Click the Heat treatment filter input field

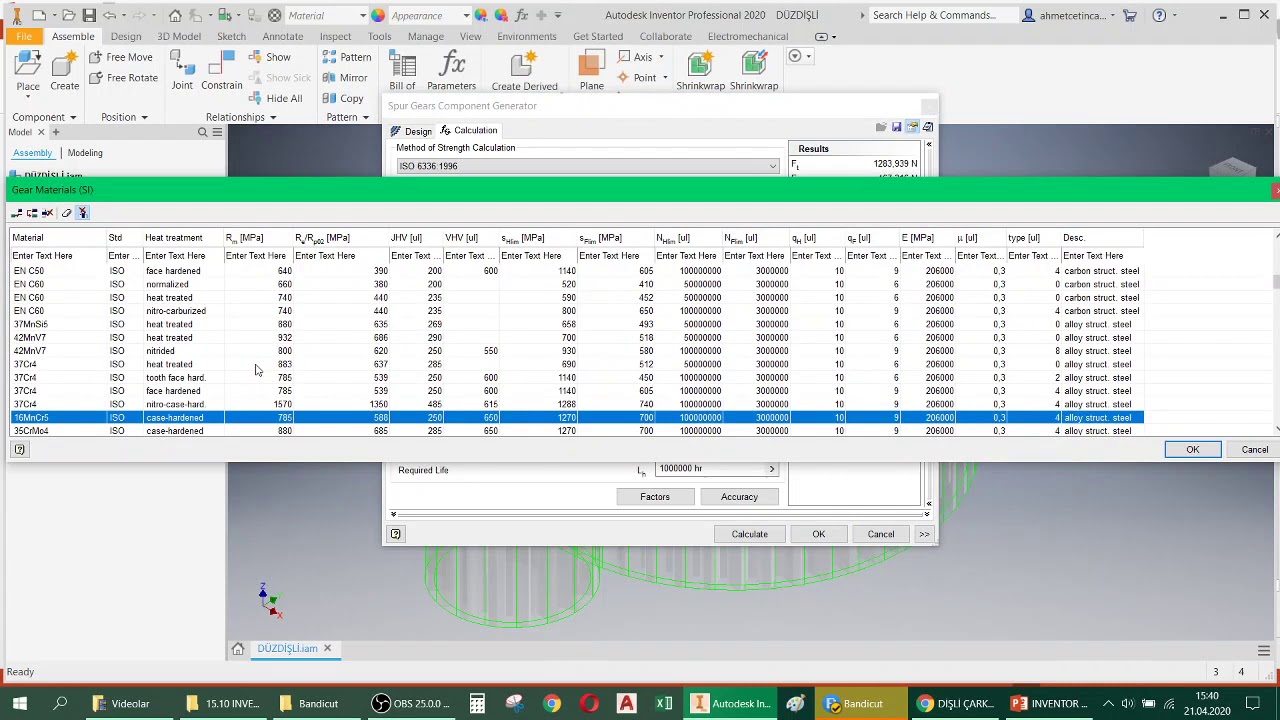click(x=183, y=256)
